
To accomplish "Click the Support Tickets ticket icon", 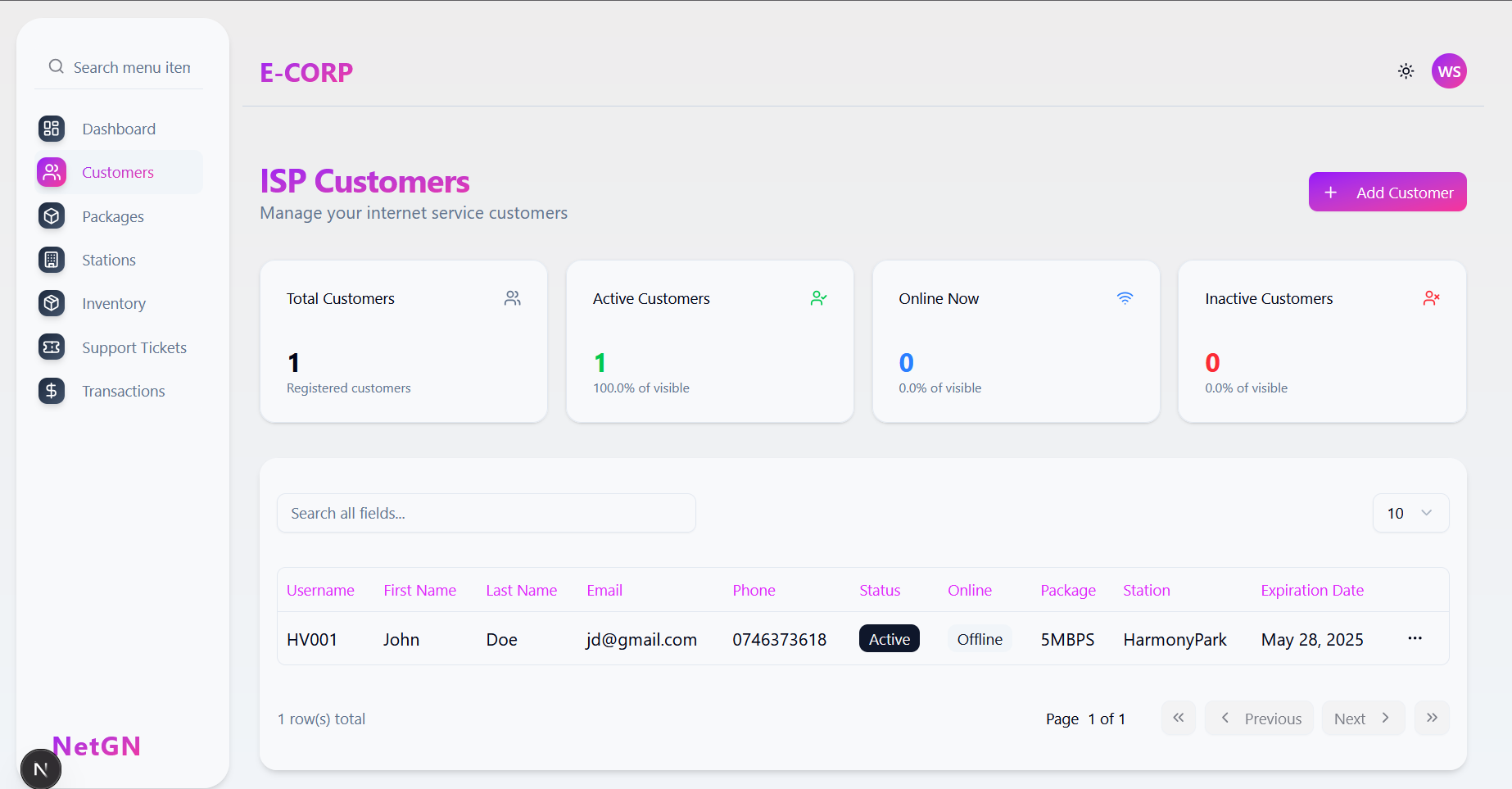I will pyautogui.click(x=52, y=347).
